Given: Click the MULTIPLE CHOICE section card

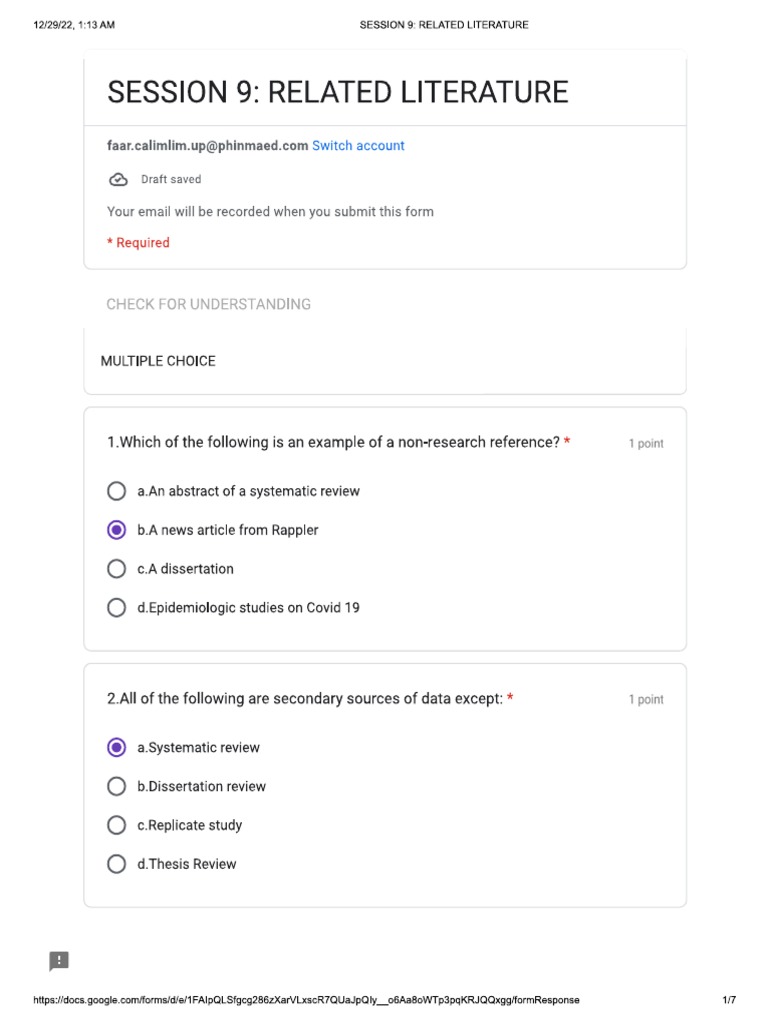Looking at the screenshot, I should click(385, 361).
